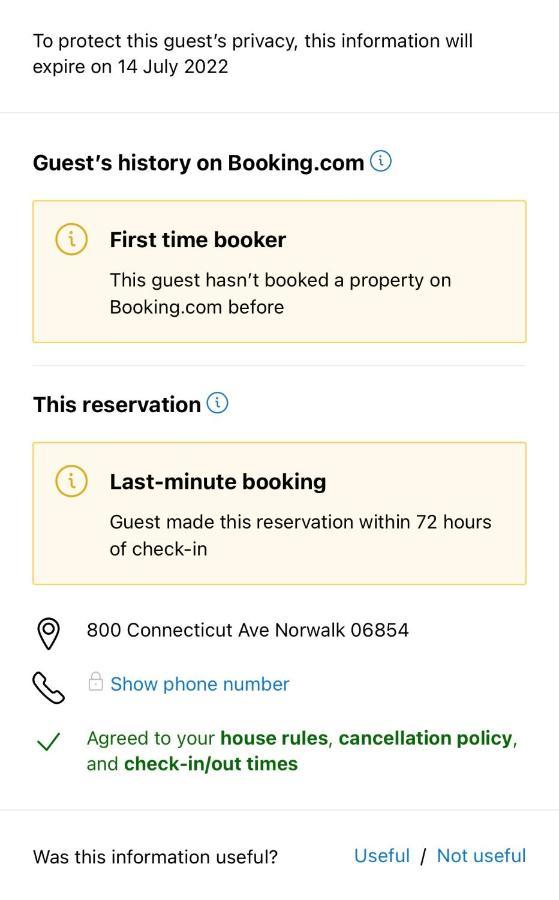Mark information as Useful
559x900 pixels.
point(382,855)
